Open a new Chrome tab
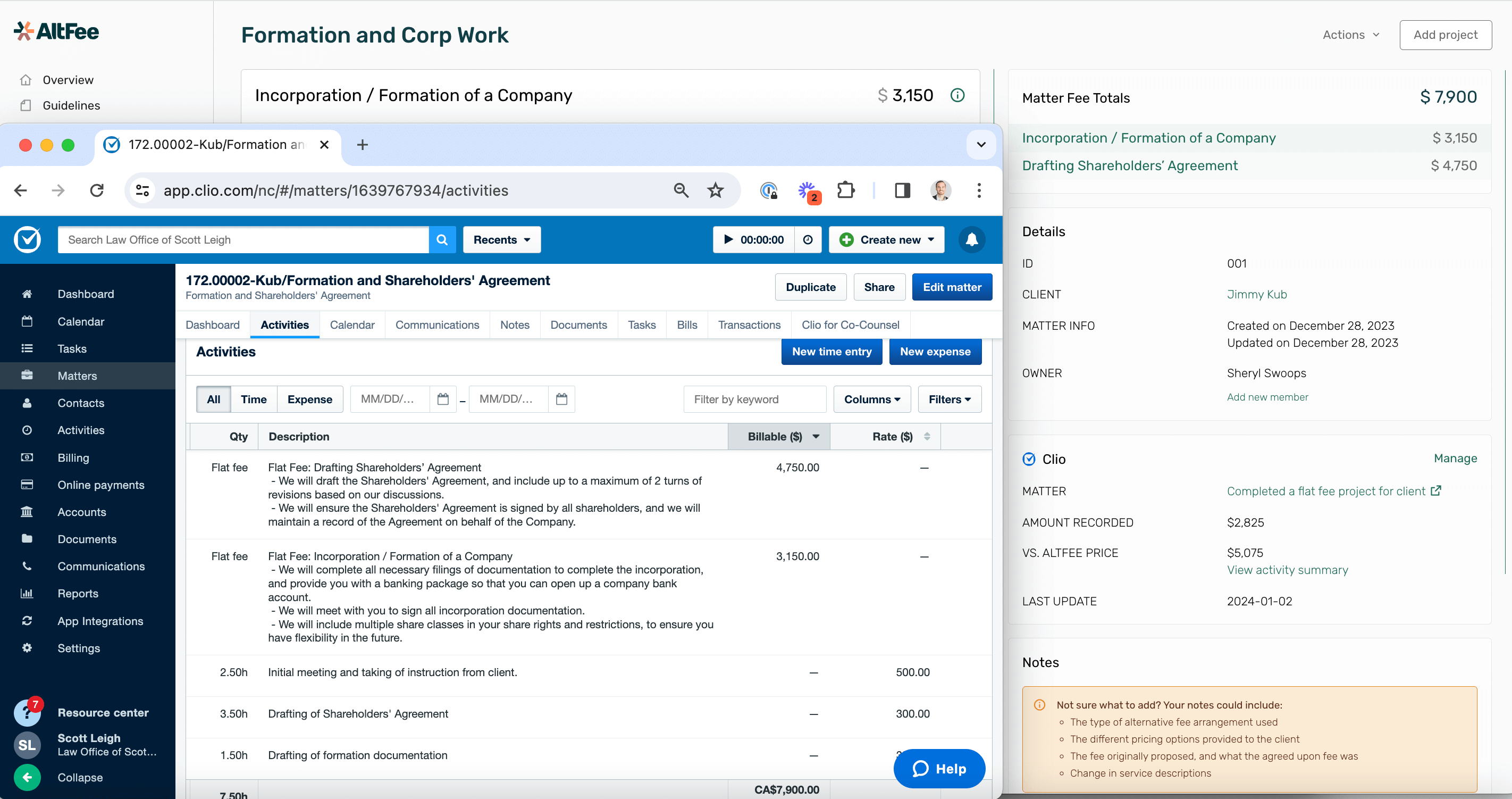 pyautogui.click(x=362, y=145)
